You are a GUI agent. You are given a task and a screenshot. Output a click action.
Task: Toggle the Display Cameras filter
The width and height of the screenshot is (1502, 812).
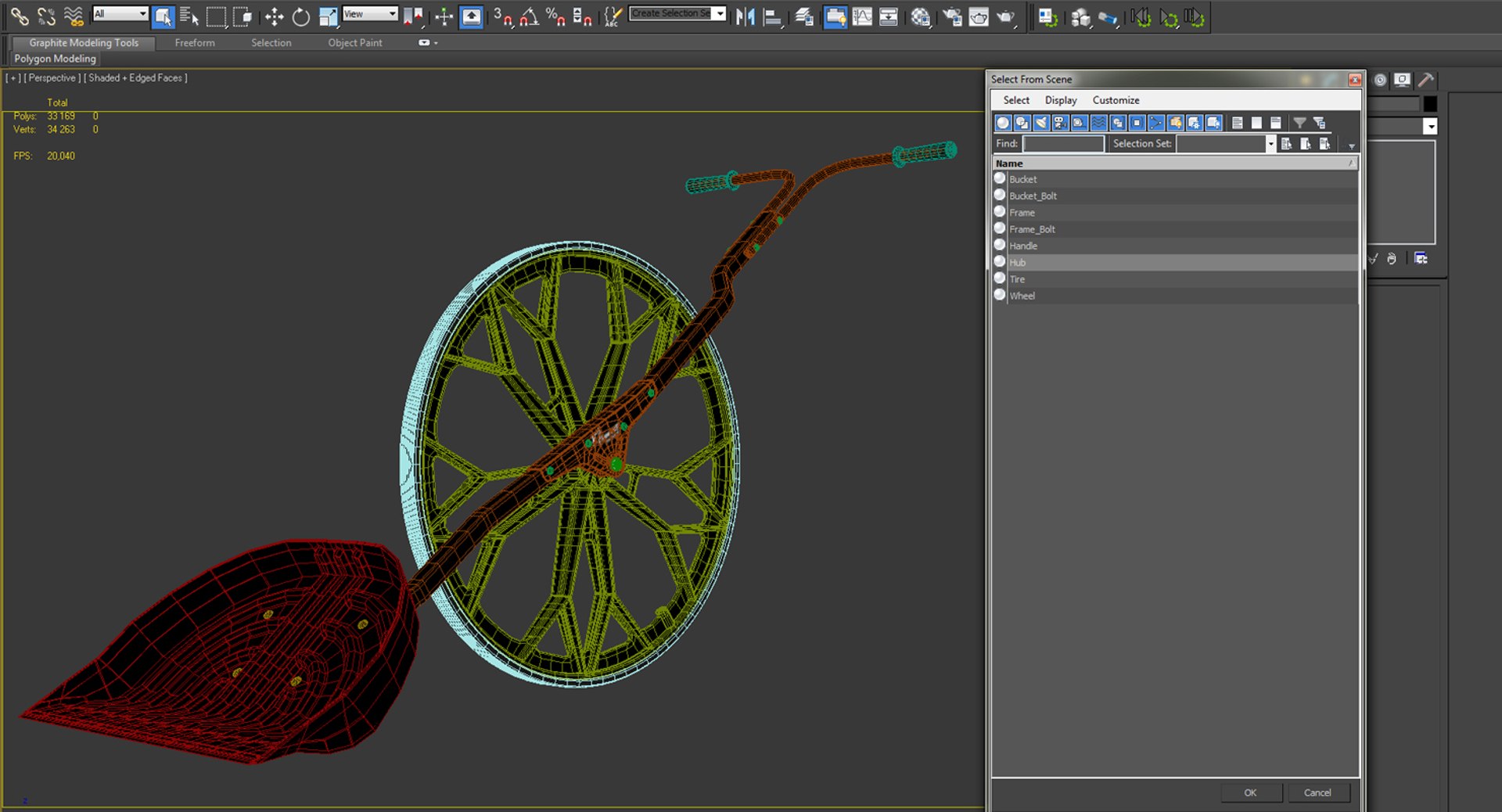pyautogui.click(x=1060, y=123)
